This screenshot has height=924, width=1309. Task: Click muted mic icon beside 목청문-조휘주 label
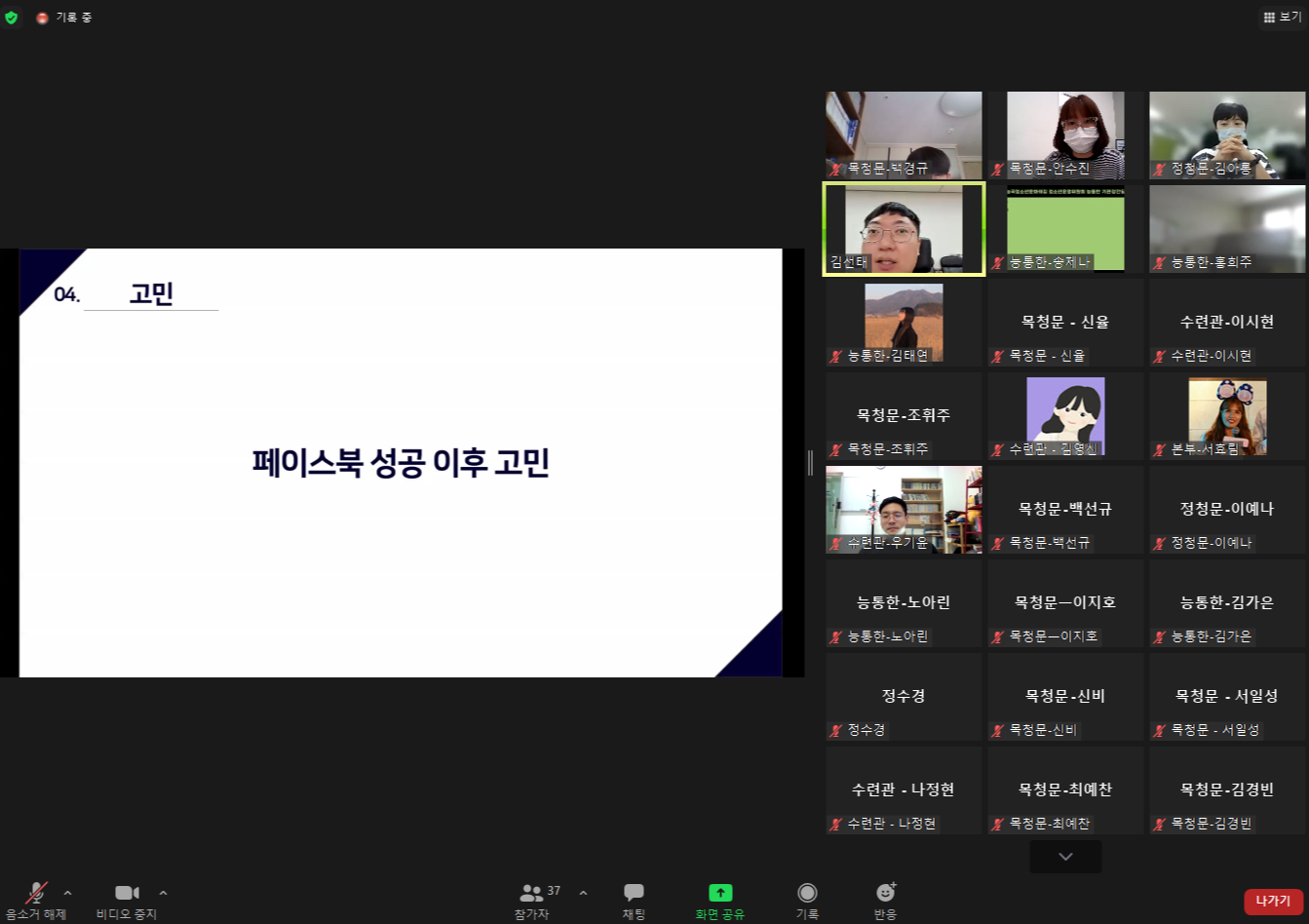(836, 449)
